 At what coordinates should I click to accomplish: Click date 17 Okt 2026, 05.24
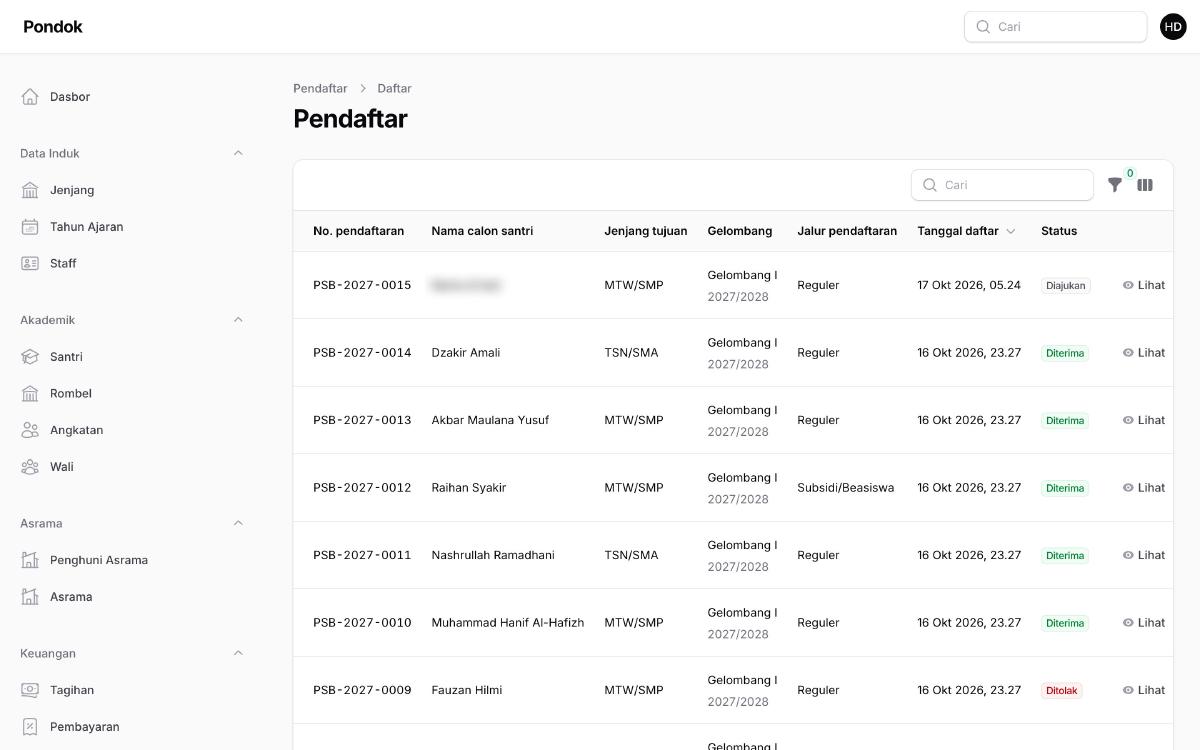[969, 285]
